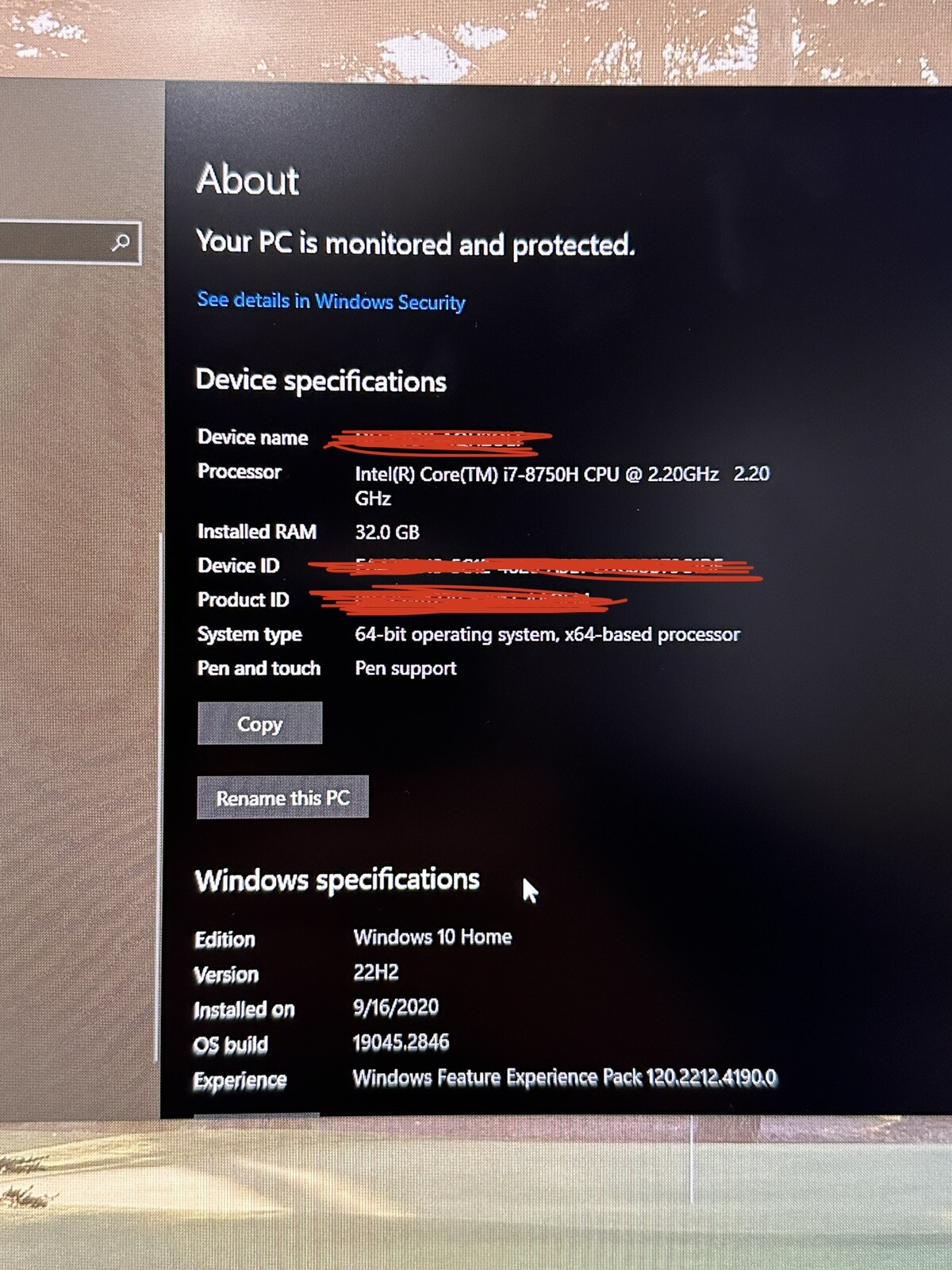Click the Product ID label

click(244, 599)
